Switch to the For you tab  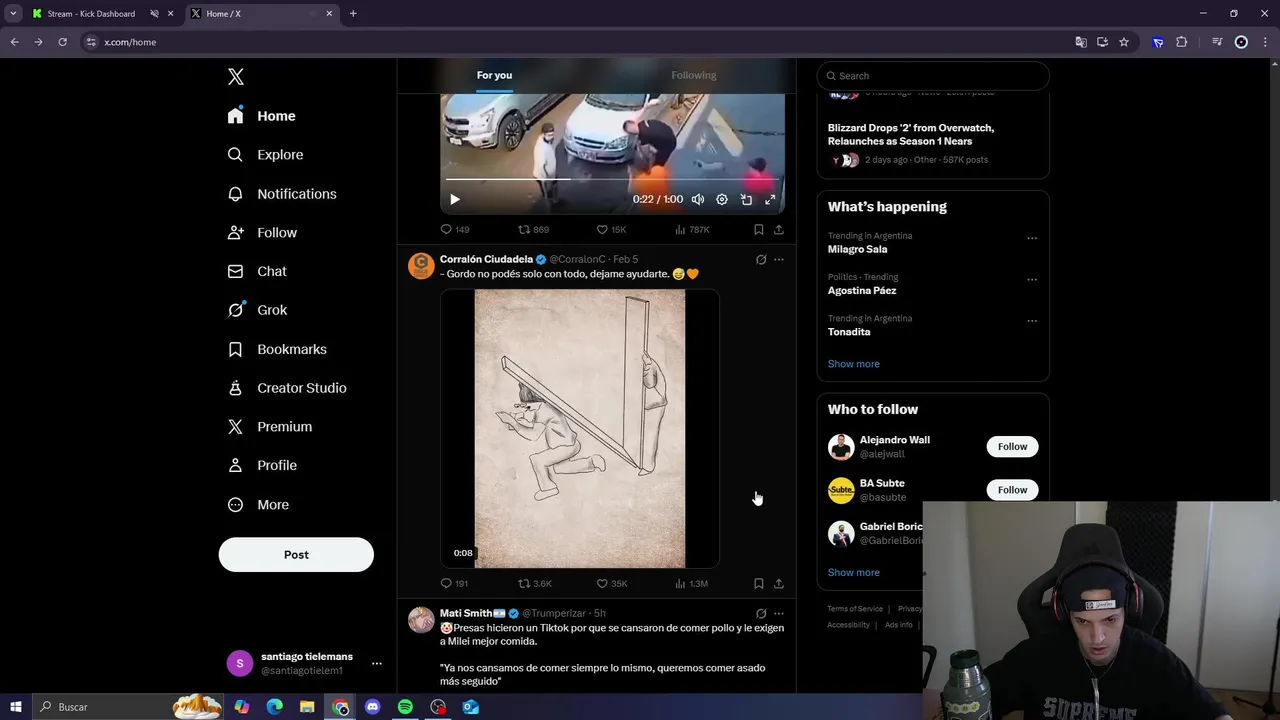[494, 75]
